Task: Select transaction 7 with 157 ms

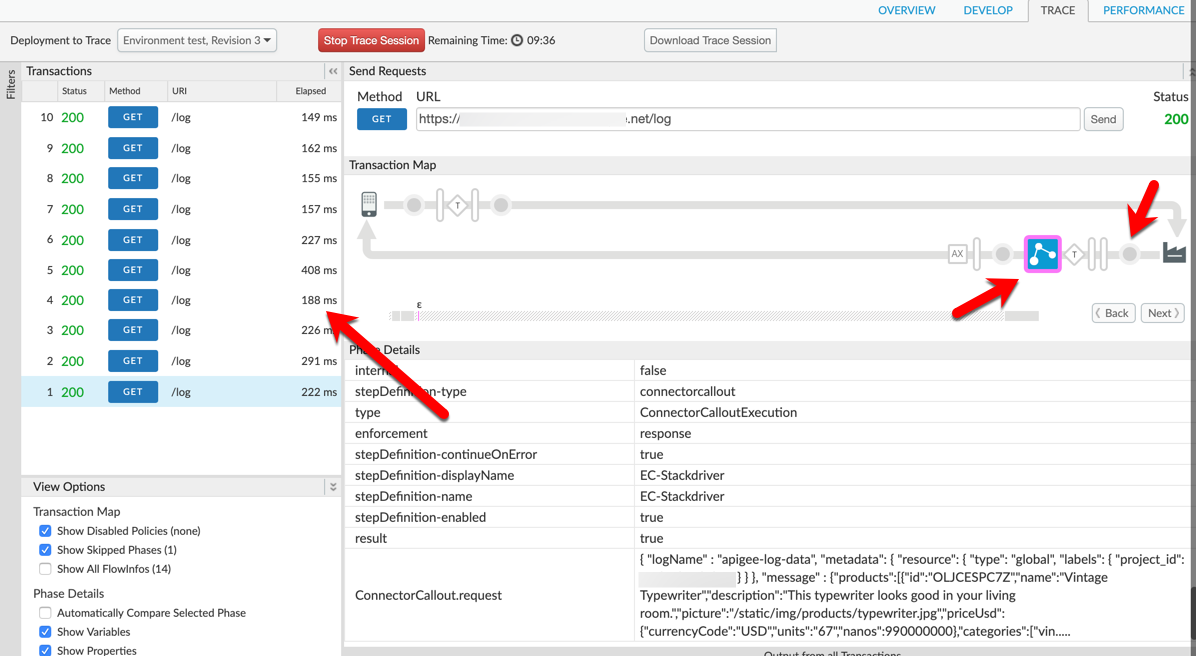Action: click(181, 209)
